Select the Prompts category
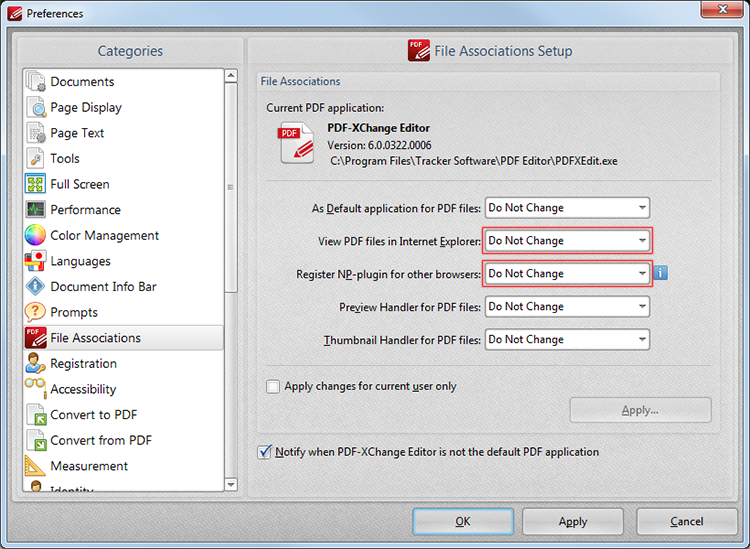Screen dimensions: 750x549 tap(123, 312)
